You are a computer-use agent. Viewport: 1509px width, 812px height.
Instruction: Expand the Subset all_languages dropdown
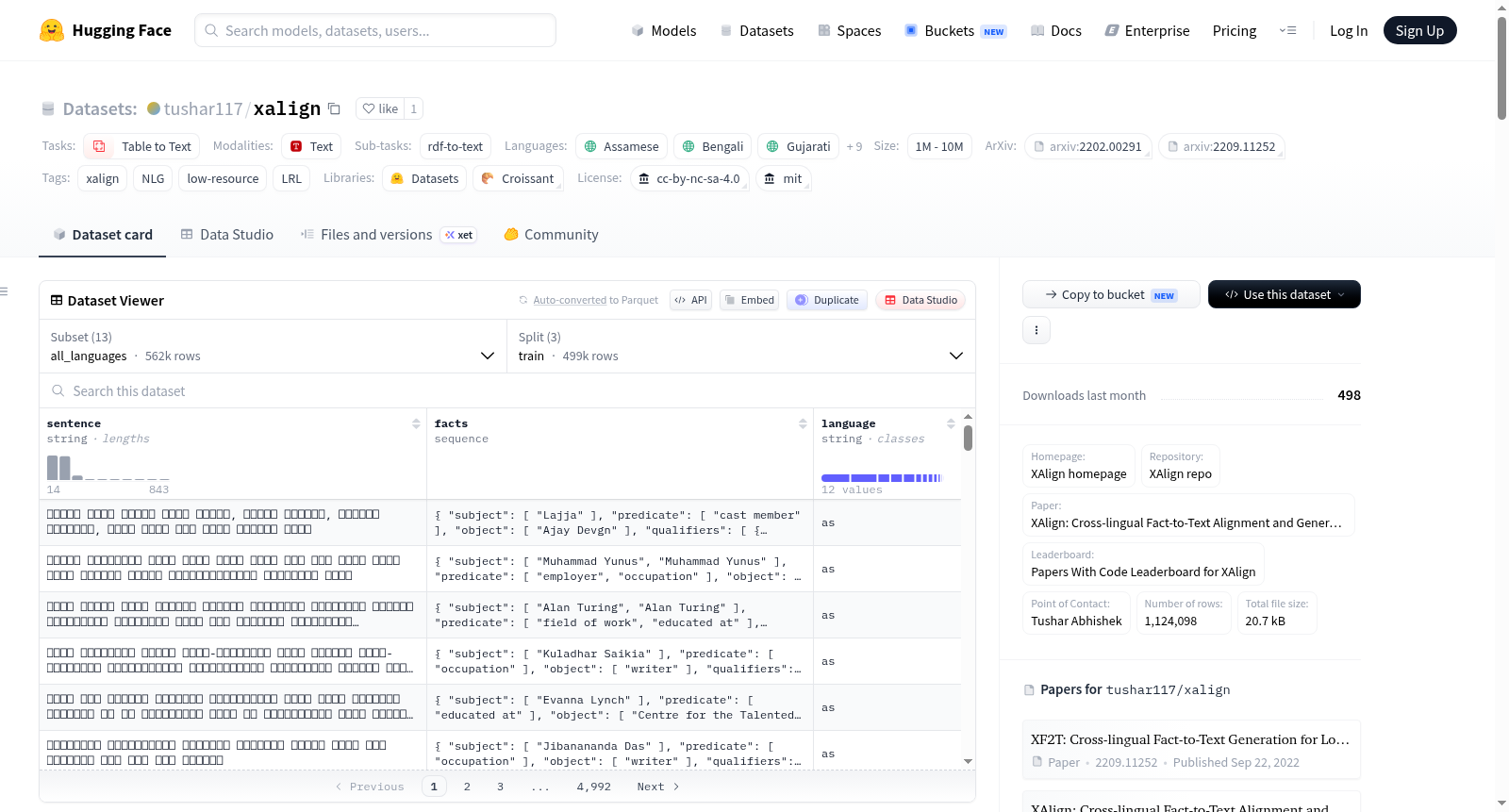click(x=274, y=346)
